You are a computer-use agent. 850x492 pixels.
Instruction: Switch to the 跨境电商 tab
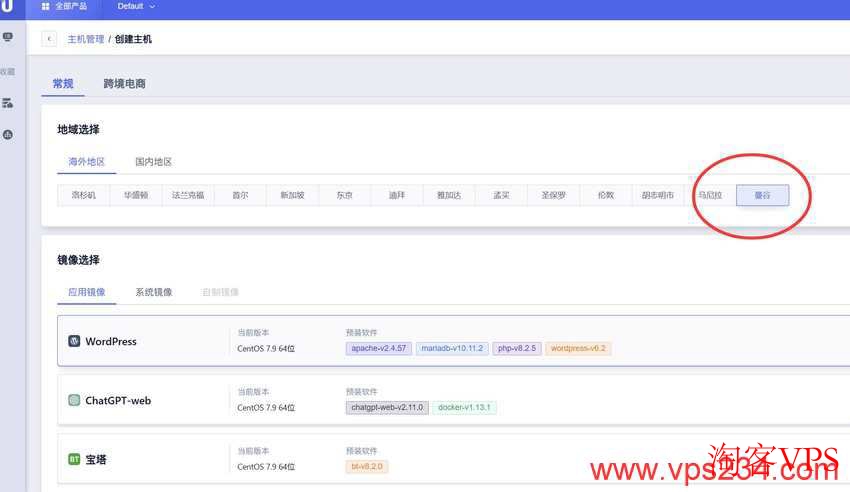coord(124,83)
